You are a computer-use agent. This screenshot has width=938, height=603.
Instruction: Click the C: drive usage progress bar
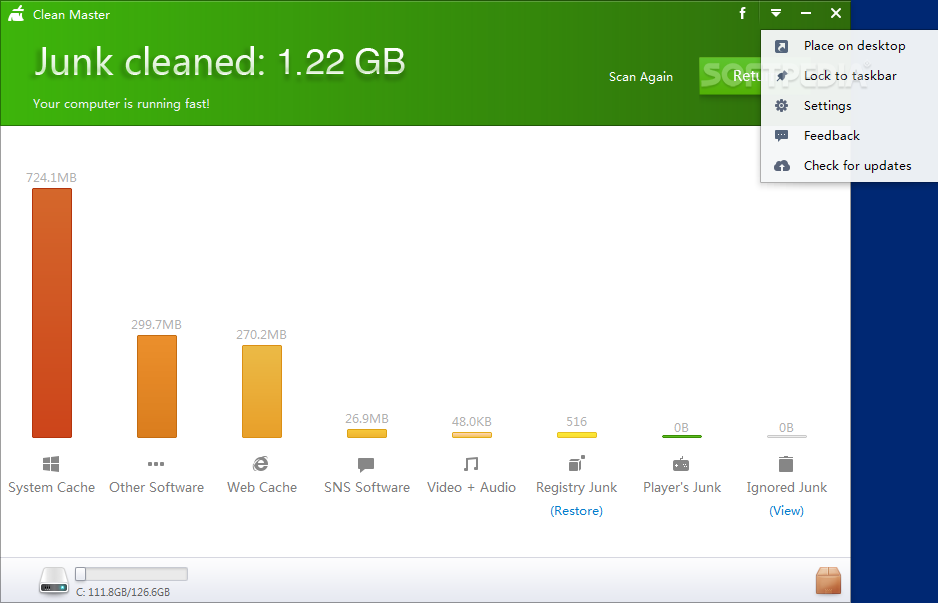coord(131,574)
